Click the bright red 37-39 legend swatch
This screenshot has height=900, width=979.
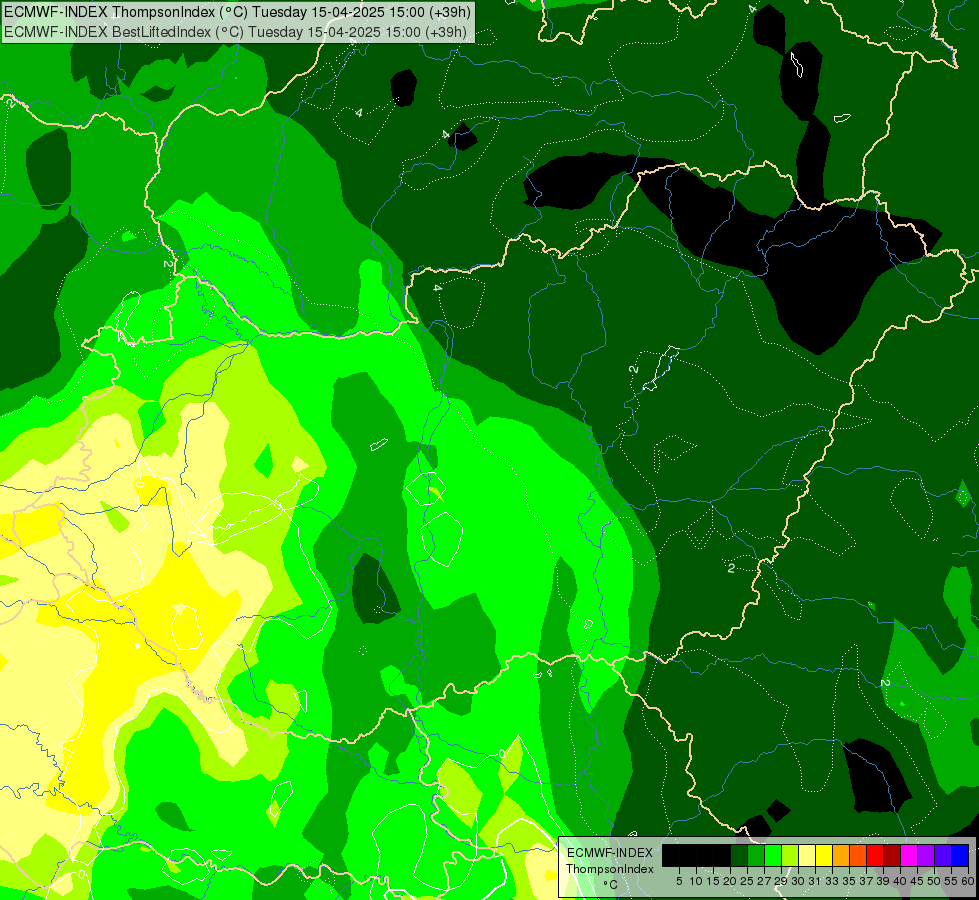(x=875, y=856)
